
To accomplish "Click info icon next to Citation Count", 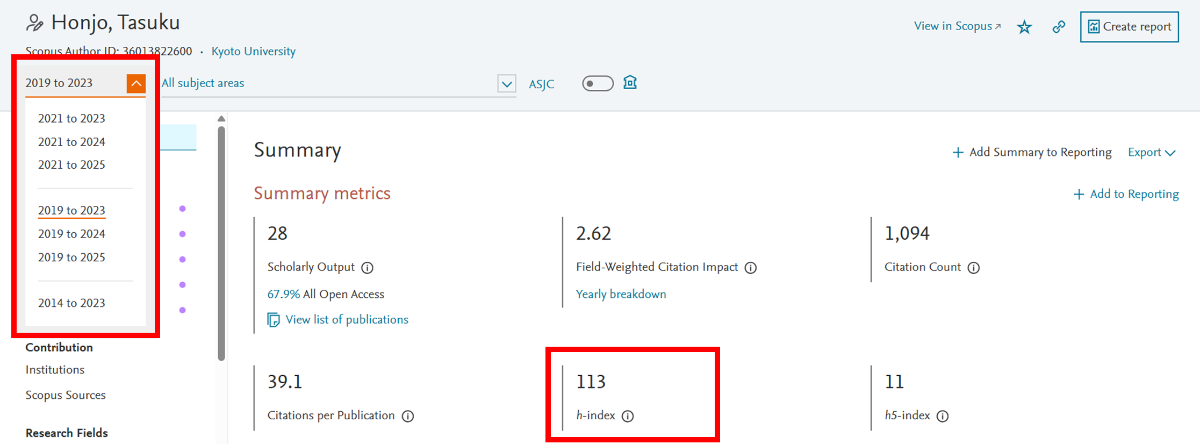I will tap(974, 268).
